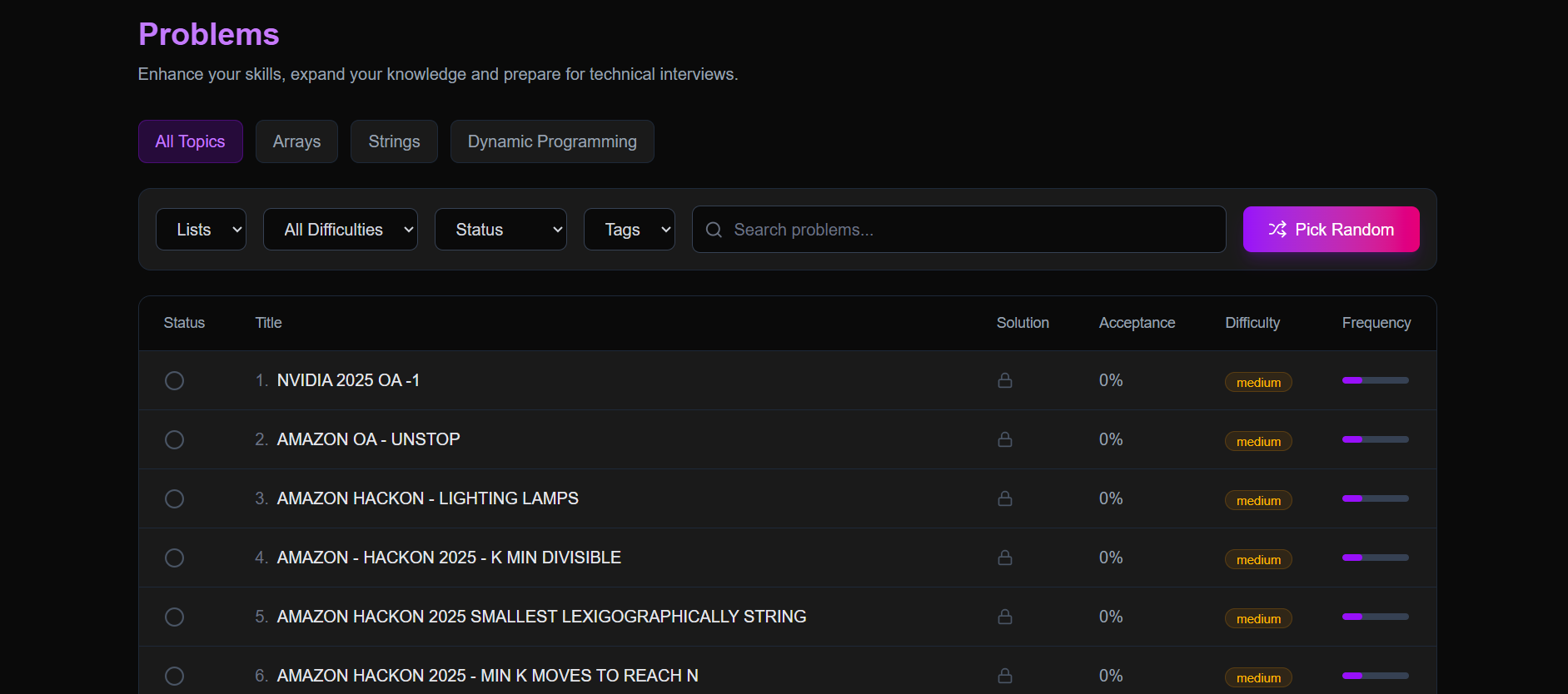The height and width of the screenshot is (694, 1568).
Task: Select the Dynamic Programming topic
Action: 552,141
